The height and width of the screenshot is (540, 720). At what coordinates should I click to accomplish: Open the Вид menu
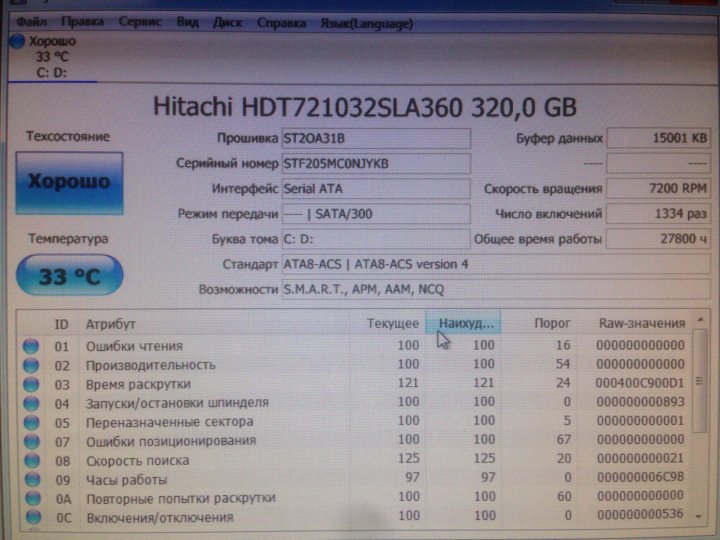coord(187,22)
